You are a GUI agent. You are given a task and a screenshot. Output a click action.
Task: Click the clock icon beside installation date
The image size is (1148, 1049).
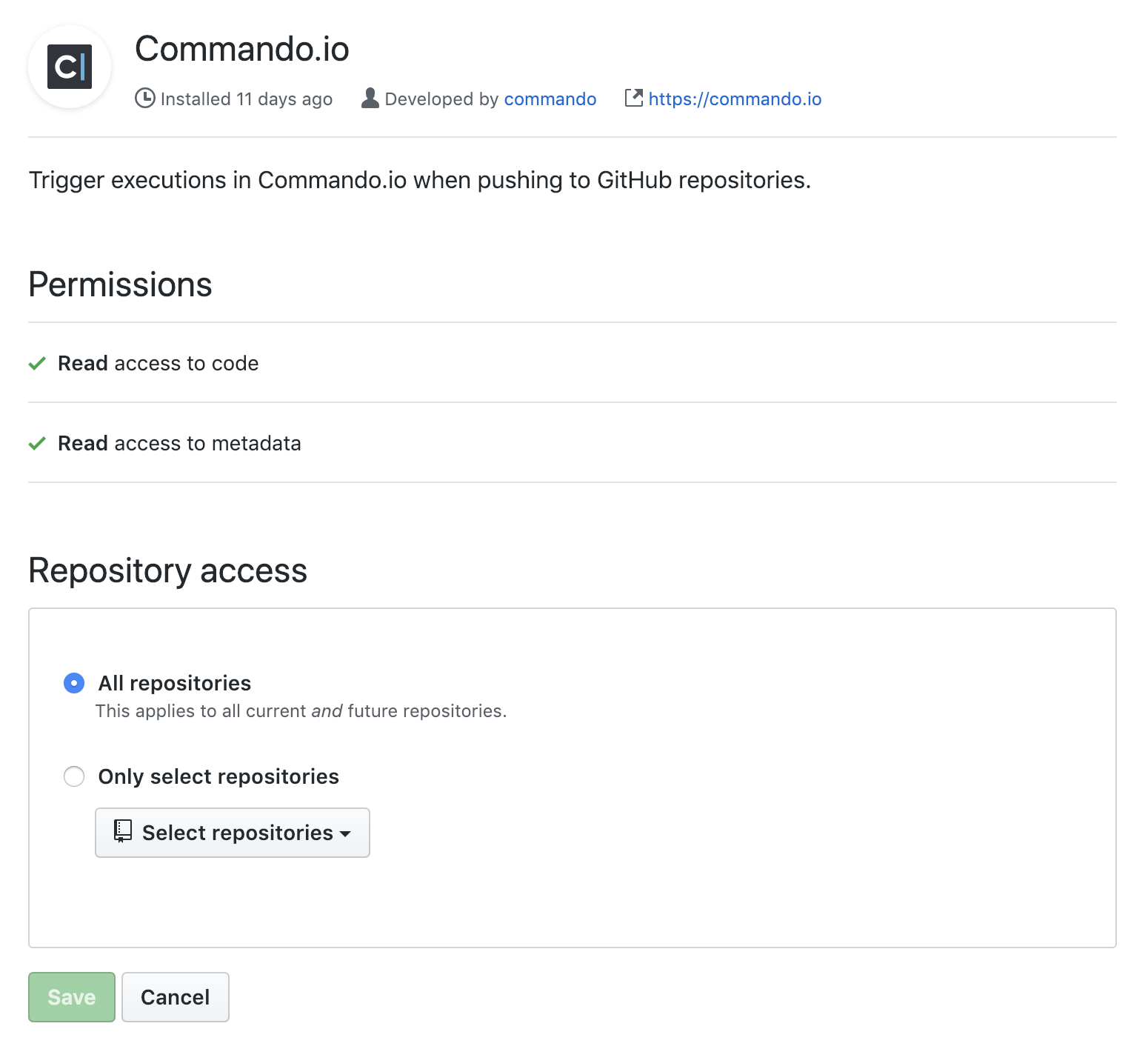point(145,98)
